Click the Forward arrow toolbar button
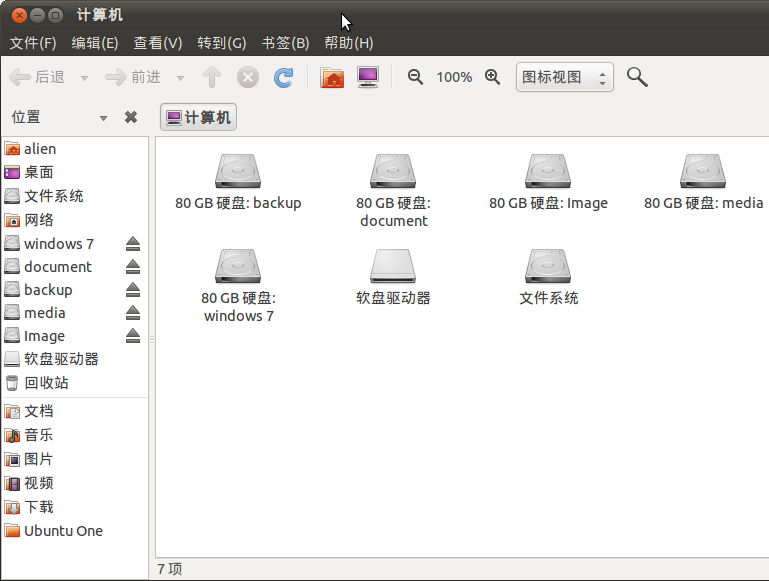 click(133, 77)
